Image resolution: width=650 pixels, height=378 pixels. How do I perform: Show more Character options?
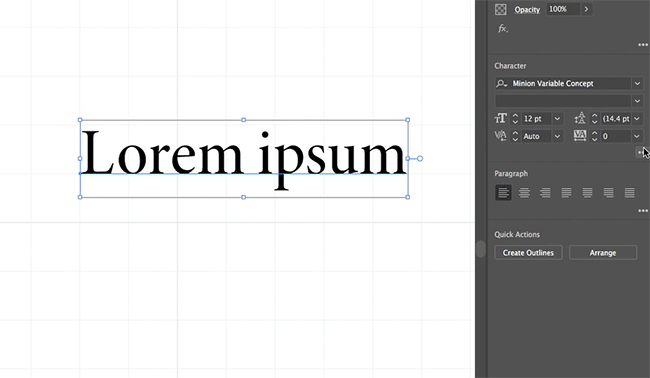pyautogui.click(x=641, y=153)
